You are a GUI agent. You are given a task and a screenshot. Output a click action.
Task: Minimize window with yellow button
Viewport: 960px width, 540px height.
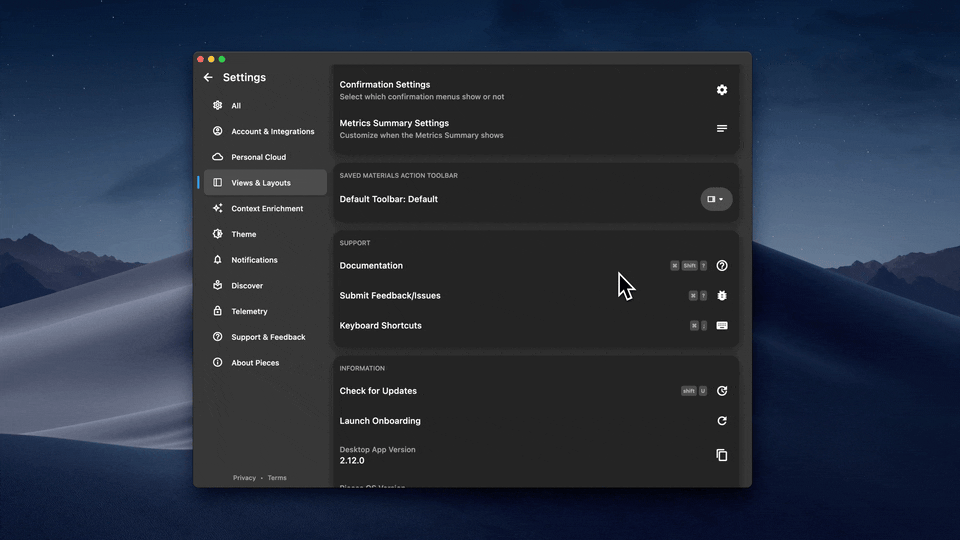coord(211,59)
